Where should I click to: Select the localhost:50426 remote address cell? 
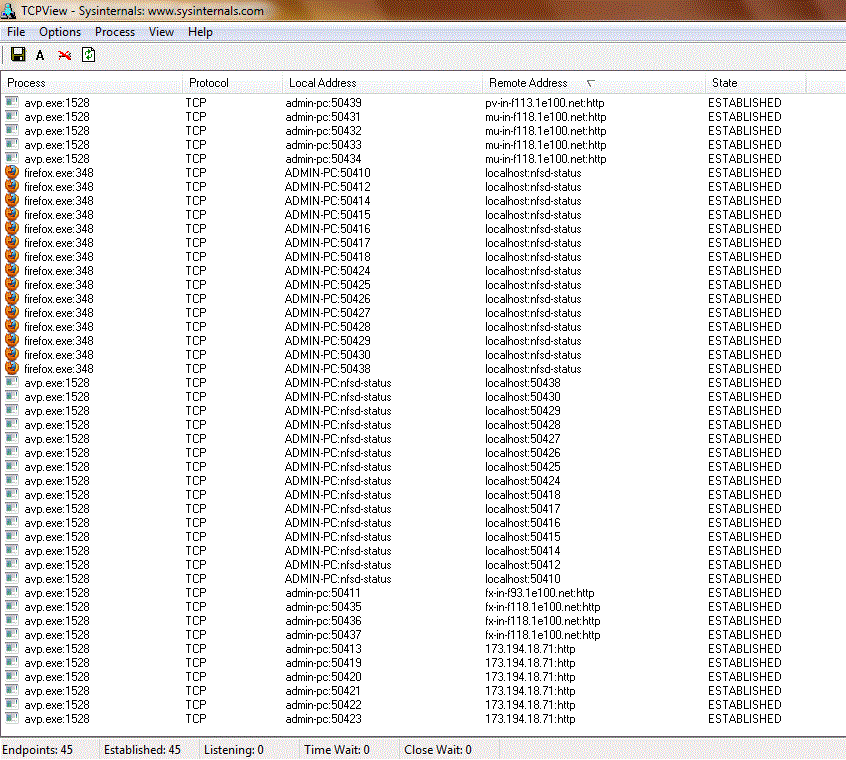pyautogui.click(x=522, y=453)
